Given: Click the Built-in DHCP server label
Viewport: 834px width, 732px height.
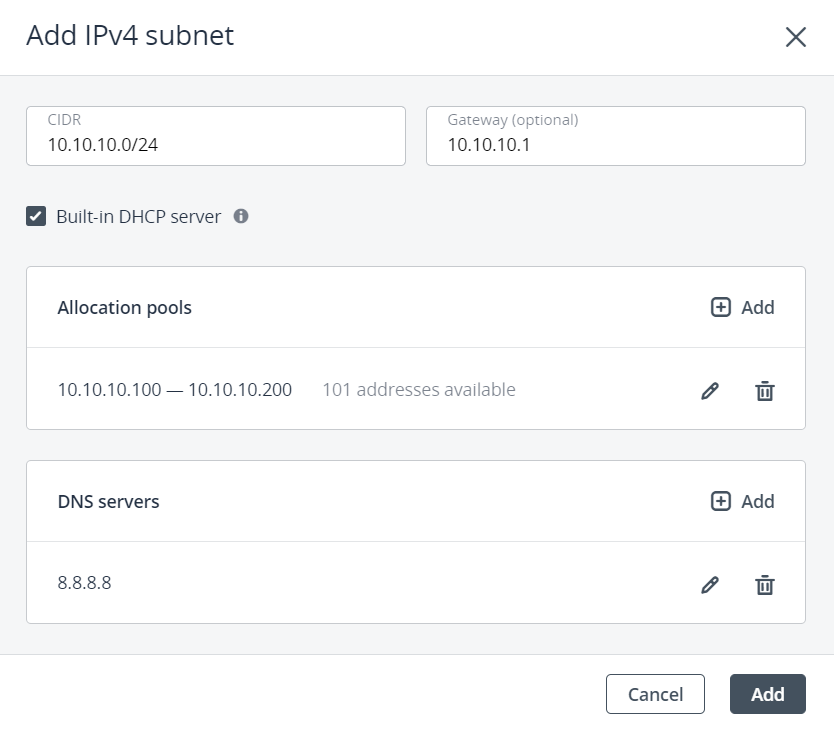Looking at the screenshot, I should coord(138,216).
